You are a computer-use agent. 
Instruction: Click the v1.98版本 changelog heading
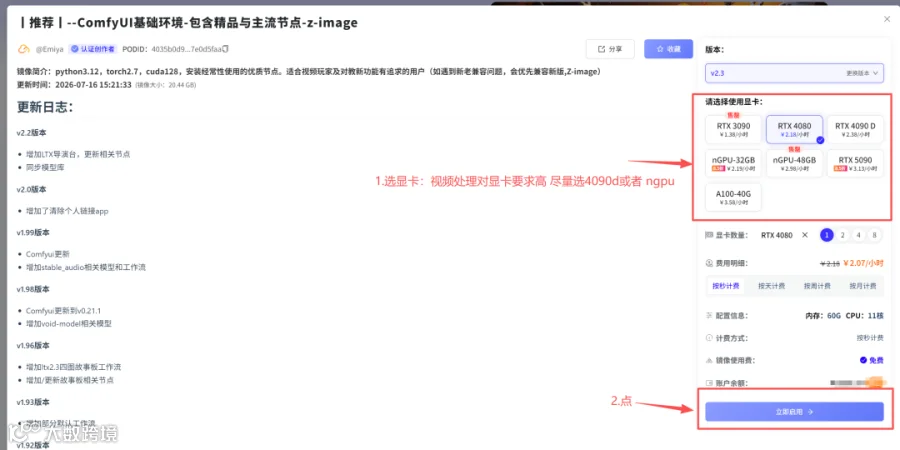tap(33, 289)
